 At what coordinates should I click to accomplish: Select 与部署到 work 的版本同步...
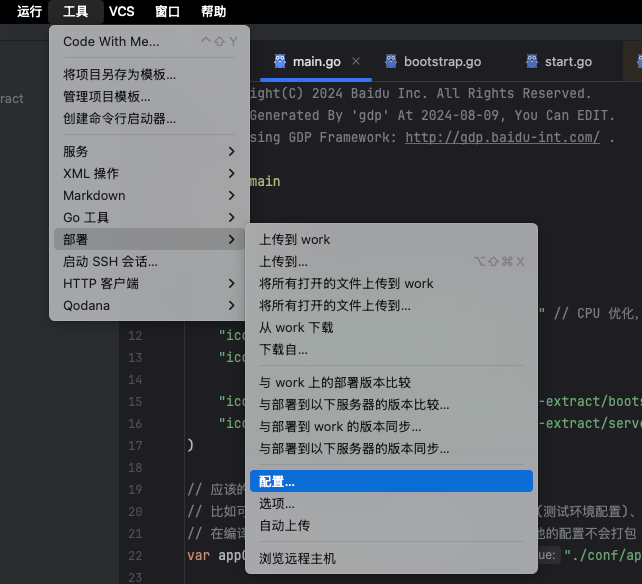coord(391,427)
